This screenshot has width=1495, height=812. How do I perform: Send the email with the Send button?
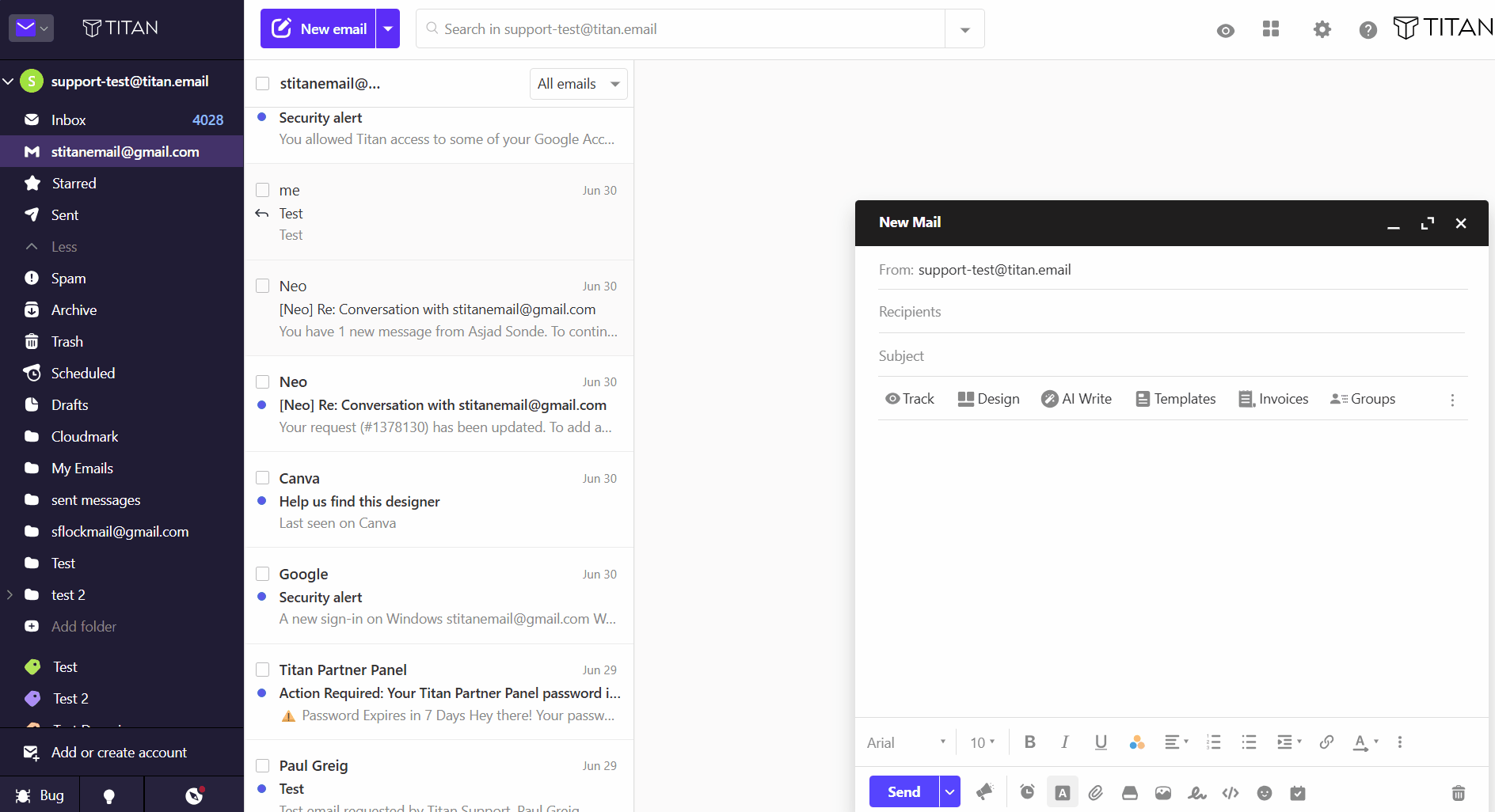903,791
